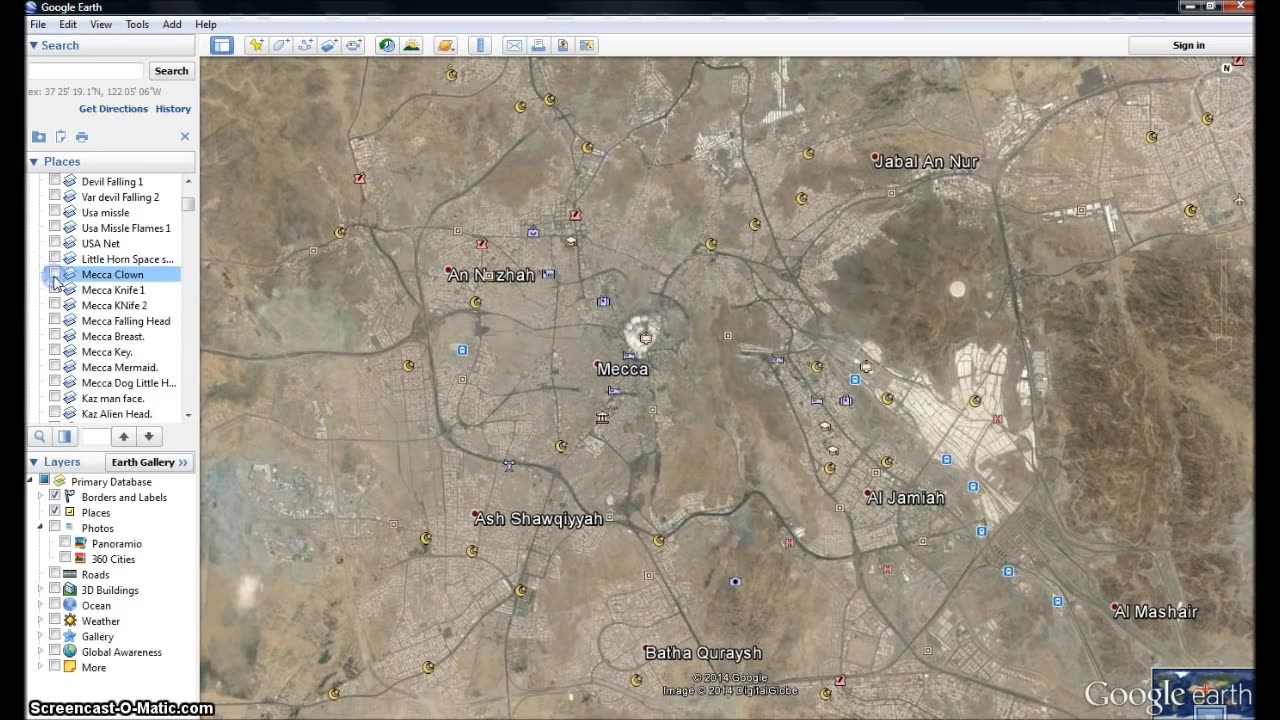Add folder icon below search panel
Viewport: 1280px width, 720px height.
[x=38, y=136]
